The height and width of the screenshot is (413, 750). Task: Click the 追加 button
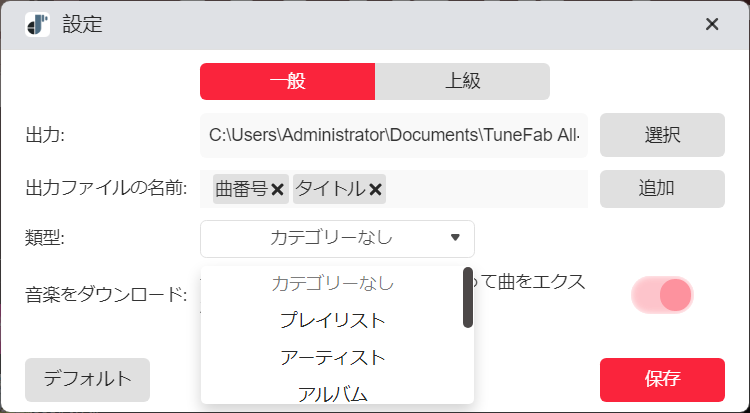(x=661, y=188)
